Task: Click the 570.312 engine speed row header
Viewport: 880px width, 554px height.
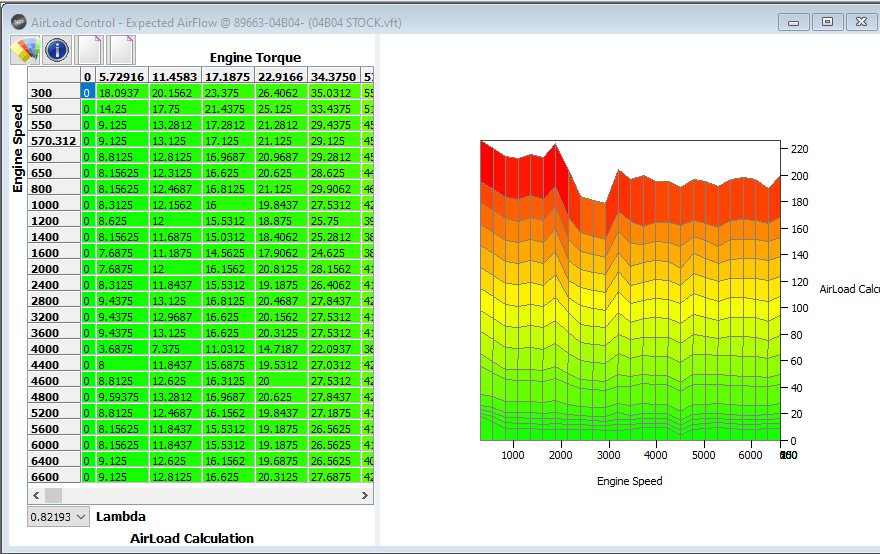Action: point(54,141)
